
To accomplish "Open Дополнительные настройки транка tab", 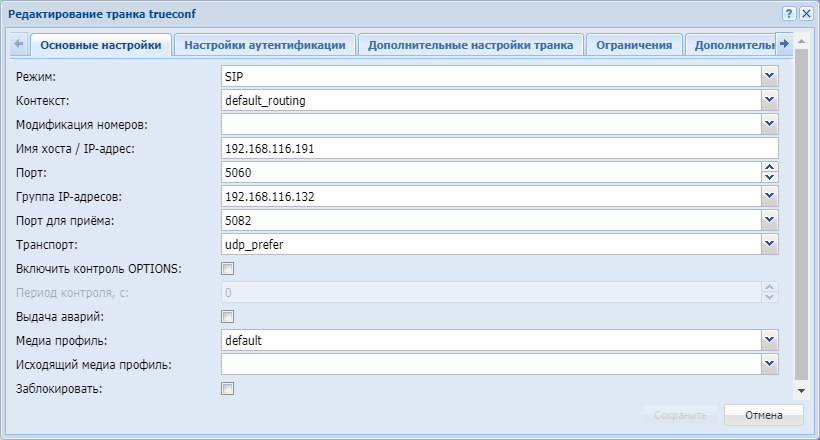I will 470,45.
